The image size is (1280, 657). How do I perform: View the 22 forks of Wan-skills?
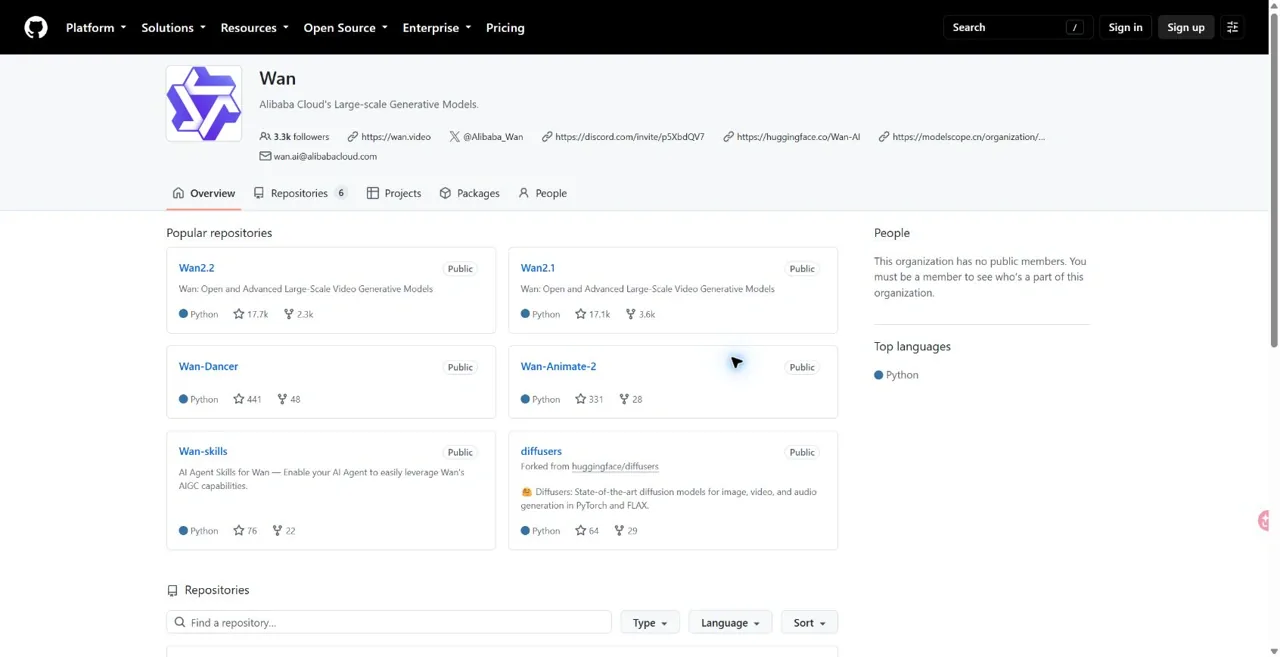283,530
